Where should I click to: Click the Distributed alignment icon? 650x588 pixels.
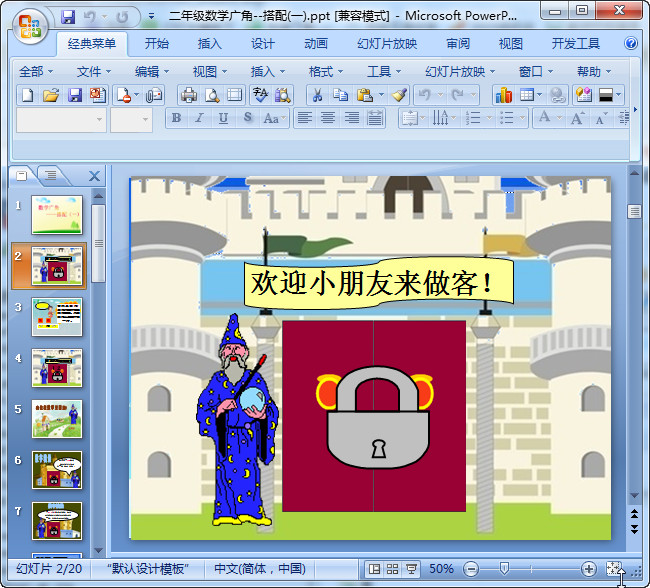click(375, 118)
